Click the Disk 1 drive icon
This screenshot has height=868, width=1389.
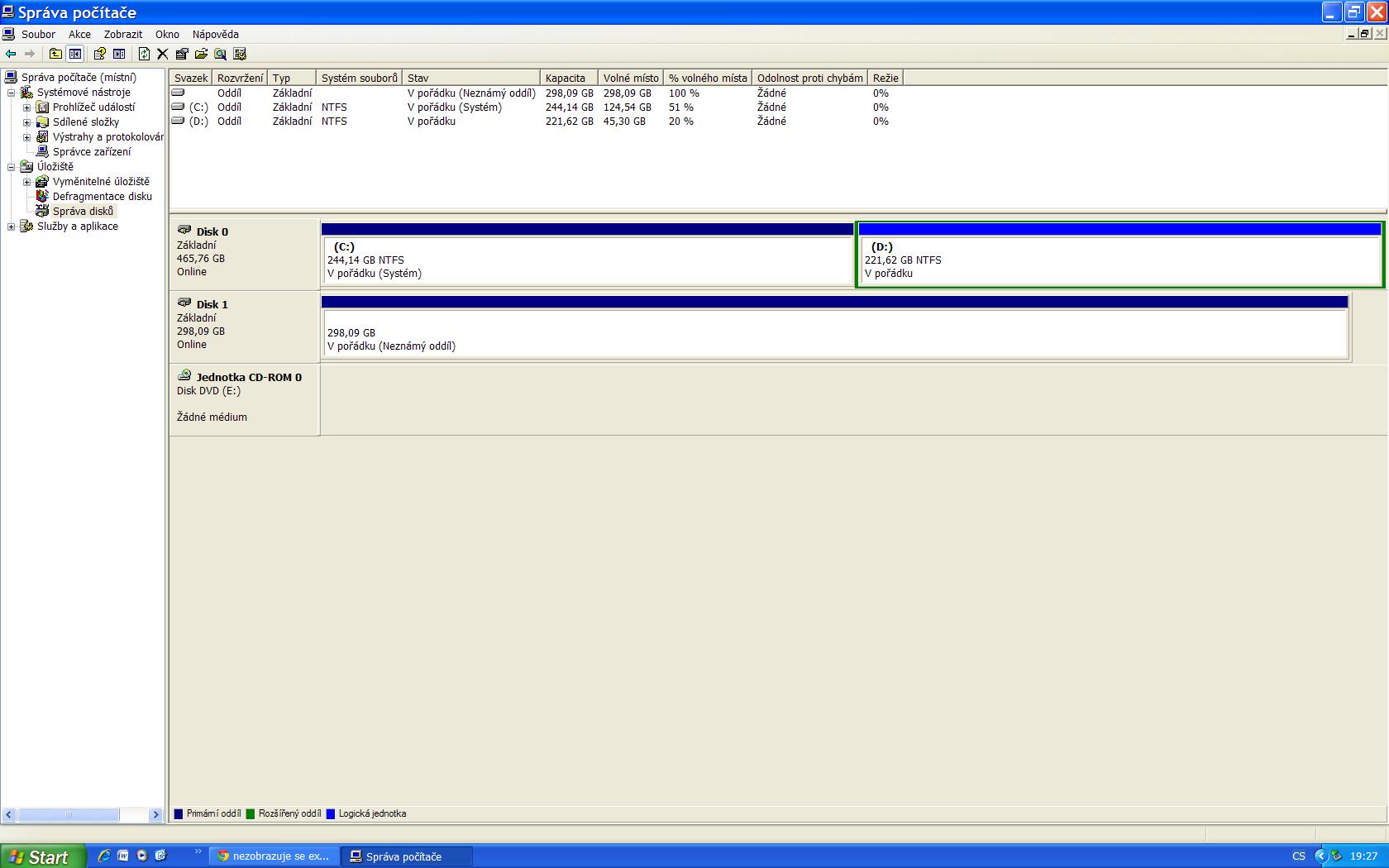coord(184,303)
